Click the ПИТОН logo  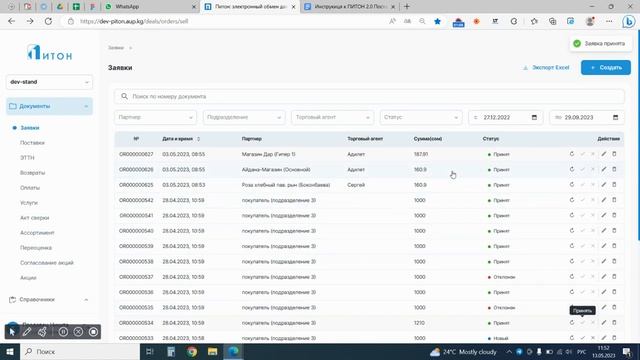[49, 53]
